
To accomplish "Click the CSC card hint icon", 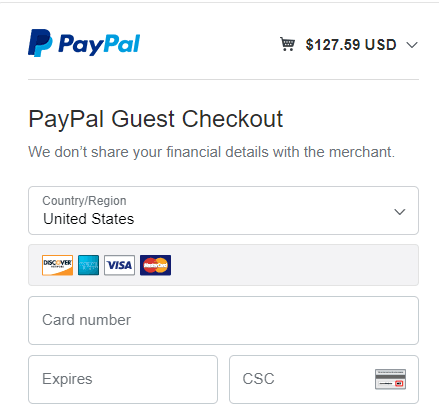I will [390, 379].
